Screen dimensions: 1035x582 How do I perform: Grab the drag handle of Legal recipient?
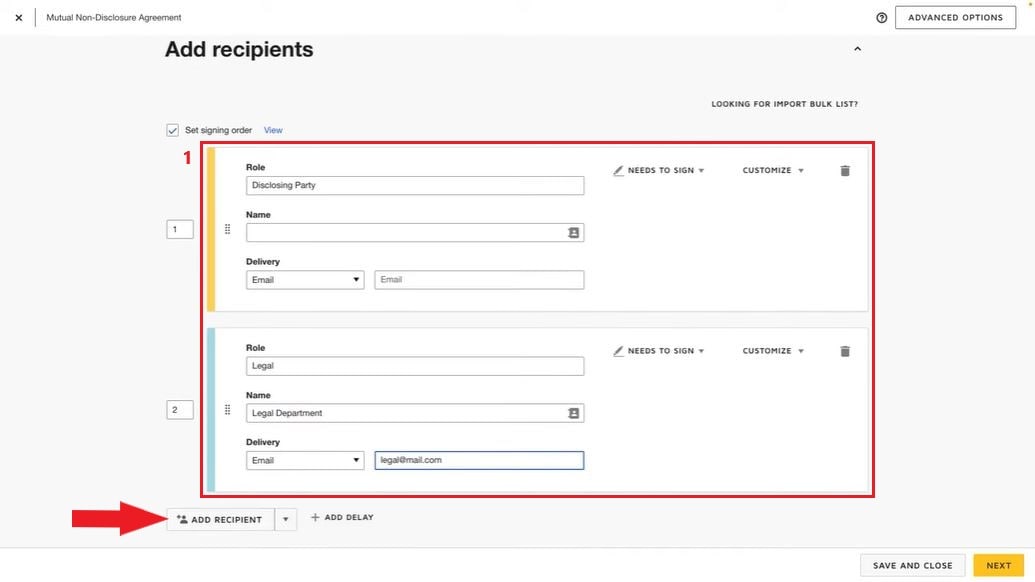coord(227,410)
